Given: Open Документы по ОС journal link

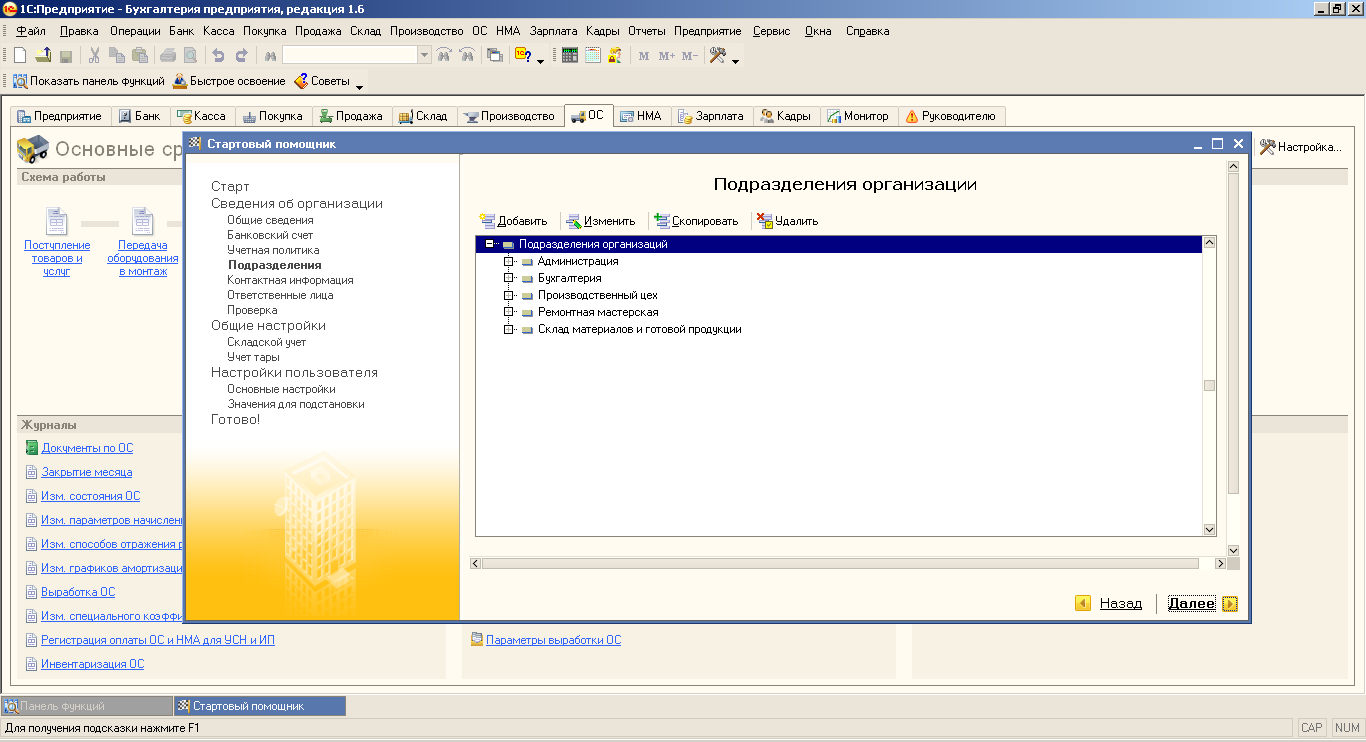Looking at the screenshot, I should pyautogui.click(x=87, y=448).
